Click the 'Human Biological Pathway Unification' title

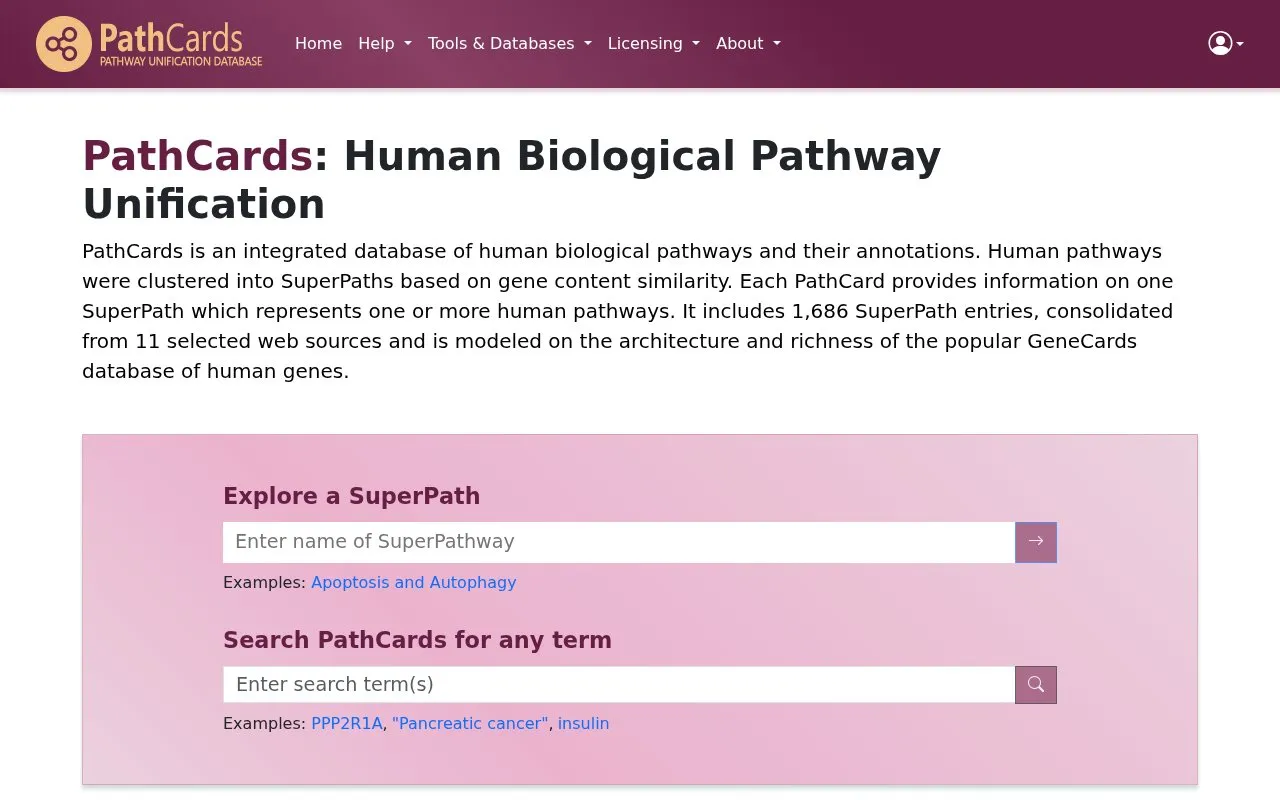tap(511, 180)
